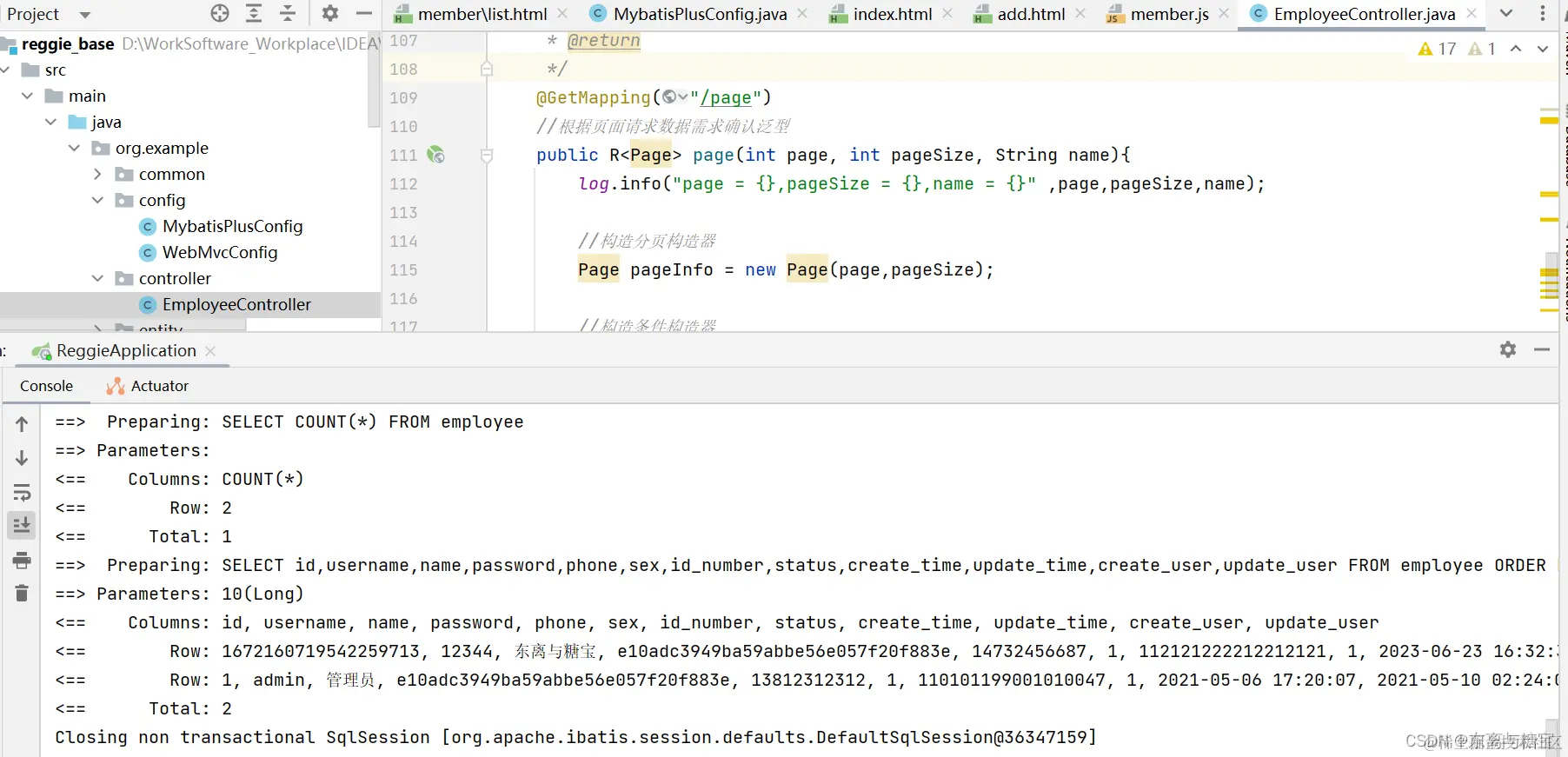Close the member.js tab

(1224, 14)
